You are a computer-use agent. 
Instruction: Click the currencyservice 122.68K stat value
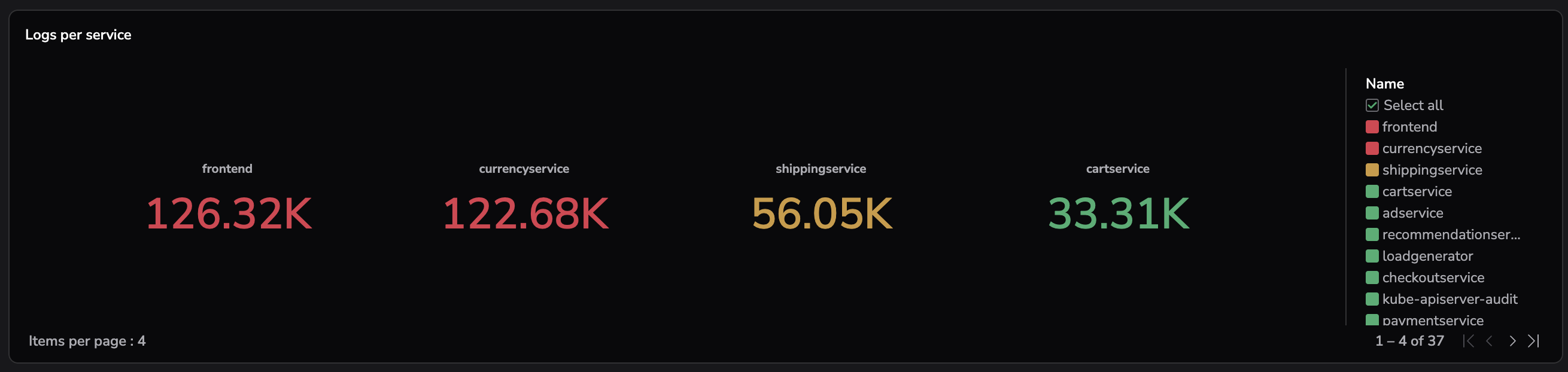525,214
